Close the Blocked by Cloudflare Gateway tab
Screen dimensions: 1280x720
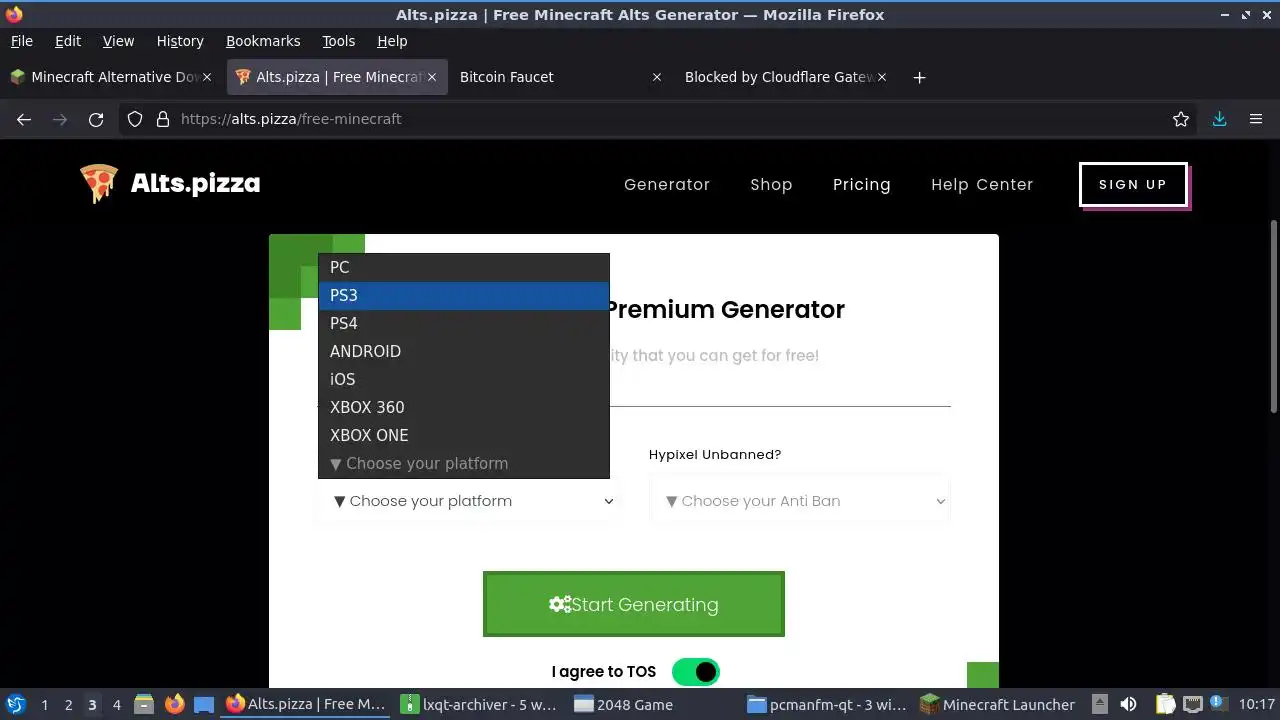tap(882, 77)
